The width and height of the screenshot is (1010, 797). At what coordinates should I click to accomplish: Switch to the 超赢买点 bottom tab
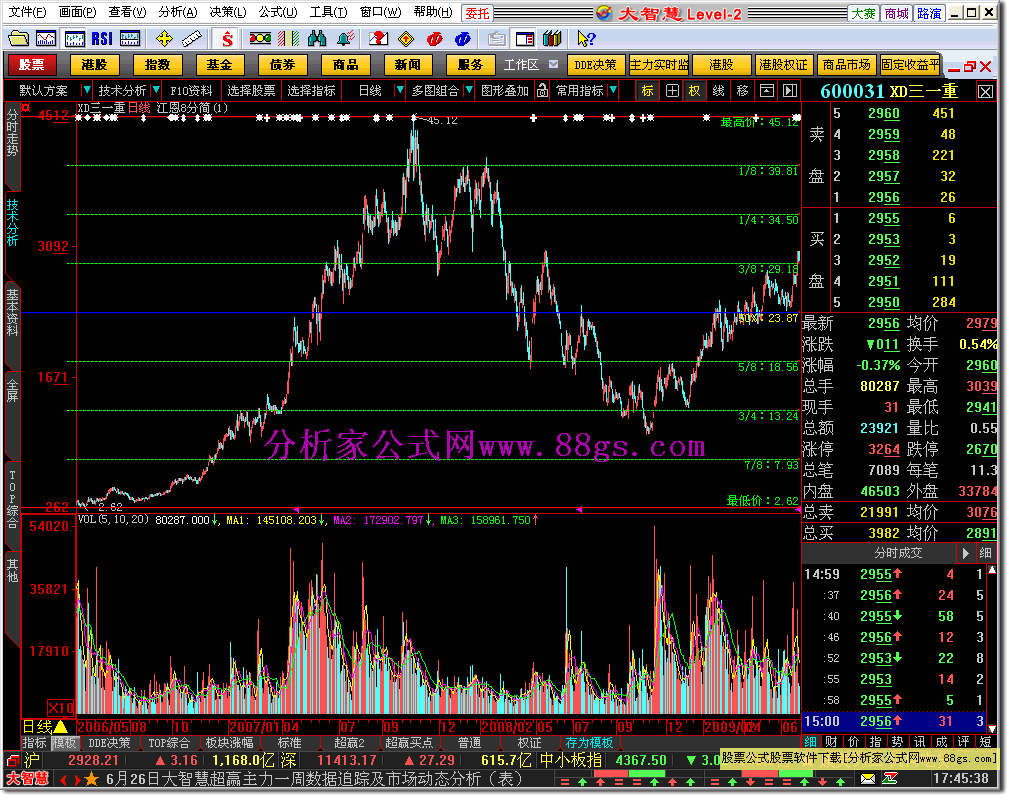point(408,743)
